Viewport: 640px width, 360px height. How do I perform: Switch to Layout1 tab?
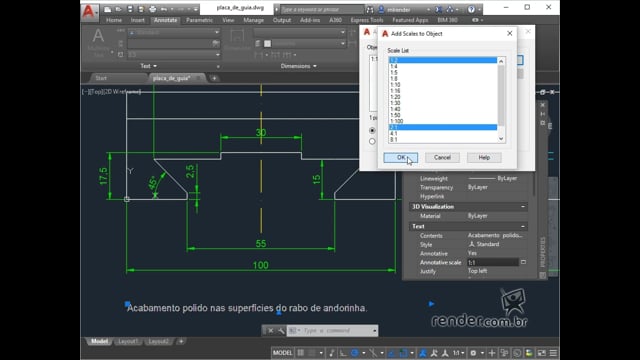point(128,341)
